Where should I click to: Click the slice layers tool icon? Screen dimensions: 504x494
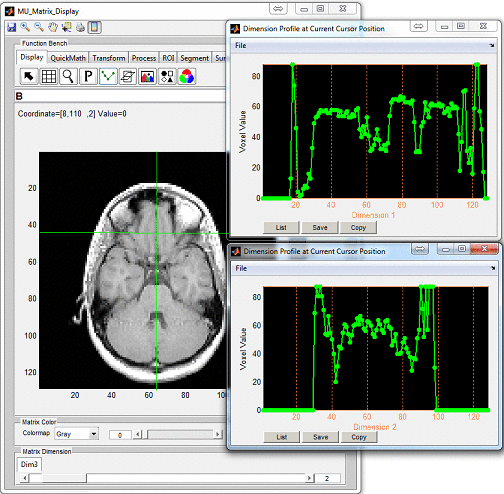pos(128,76)
